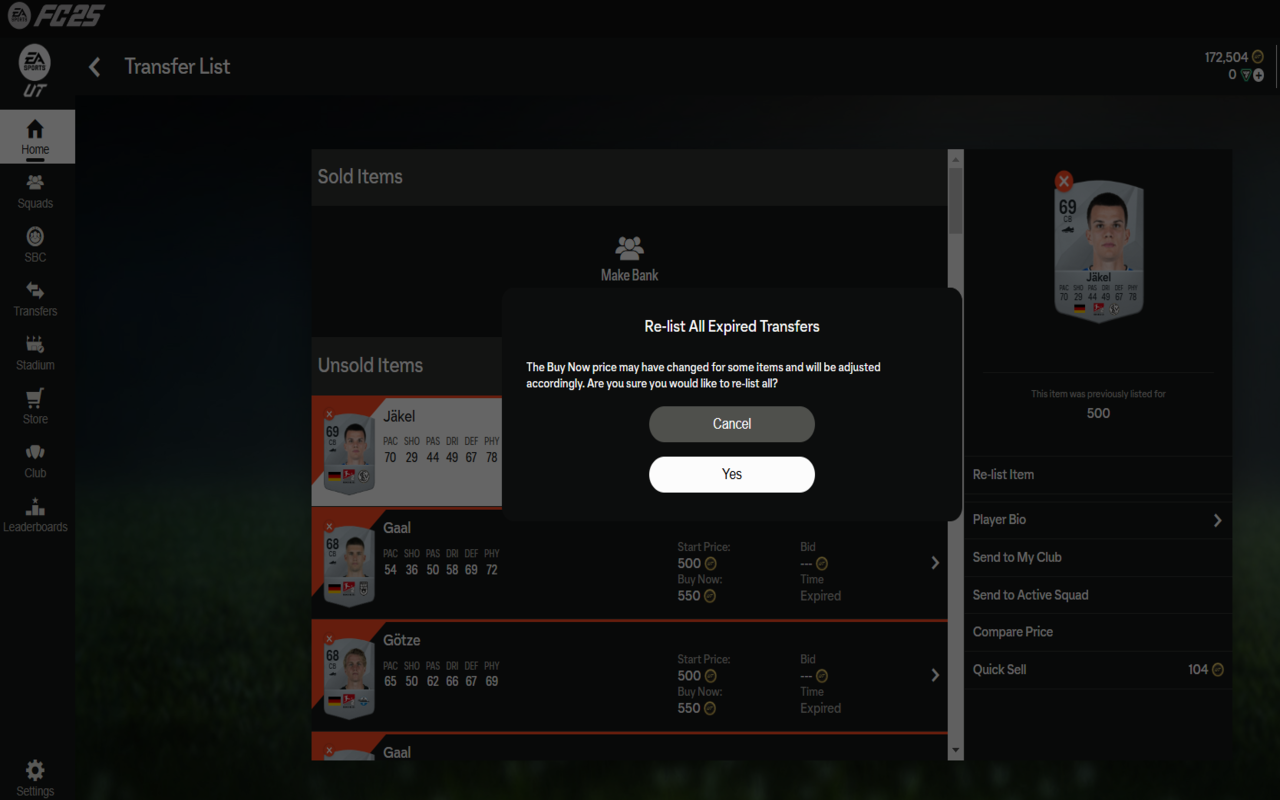Send player to My Club
Screen dimensions: 1280x800
[x=1098, y=557]
